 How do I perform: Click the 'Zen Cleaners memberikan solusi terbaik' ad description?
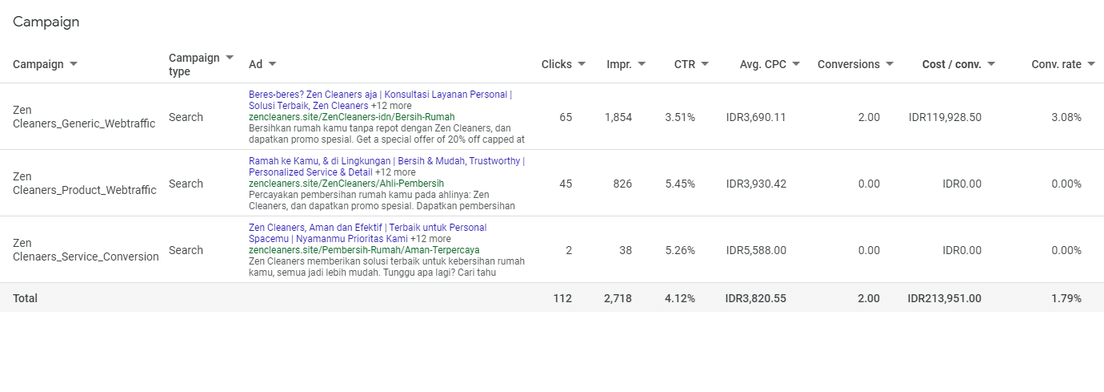[x=386, y=267]
